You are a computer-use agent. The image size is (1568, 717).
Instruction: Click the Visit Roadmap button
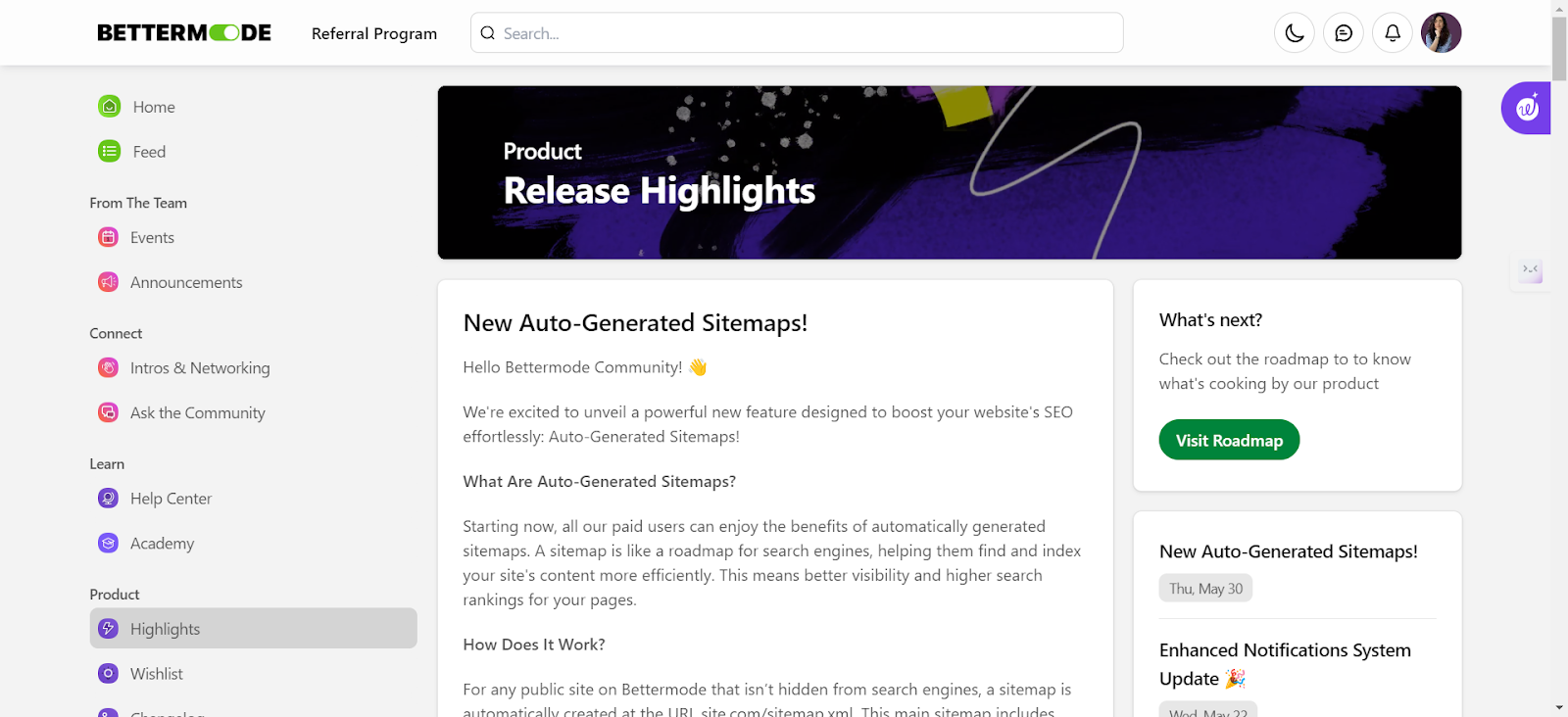click(1229, 440)
